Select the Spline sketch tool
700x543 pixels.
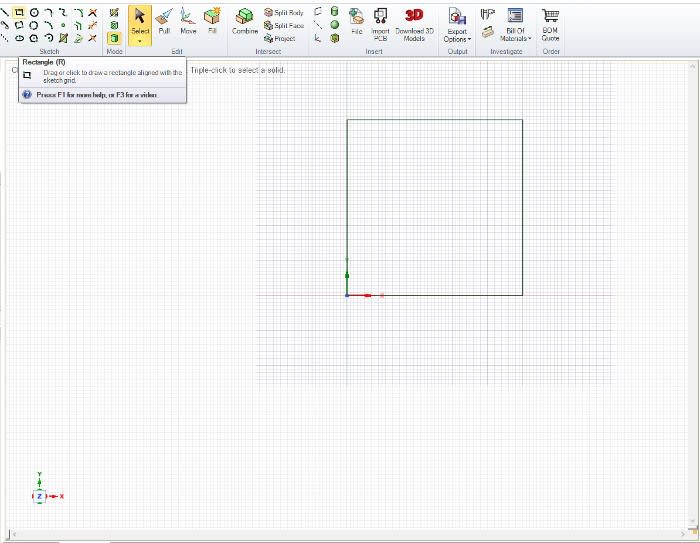[x=63, y=13]
